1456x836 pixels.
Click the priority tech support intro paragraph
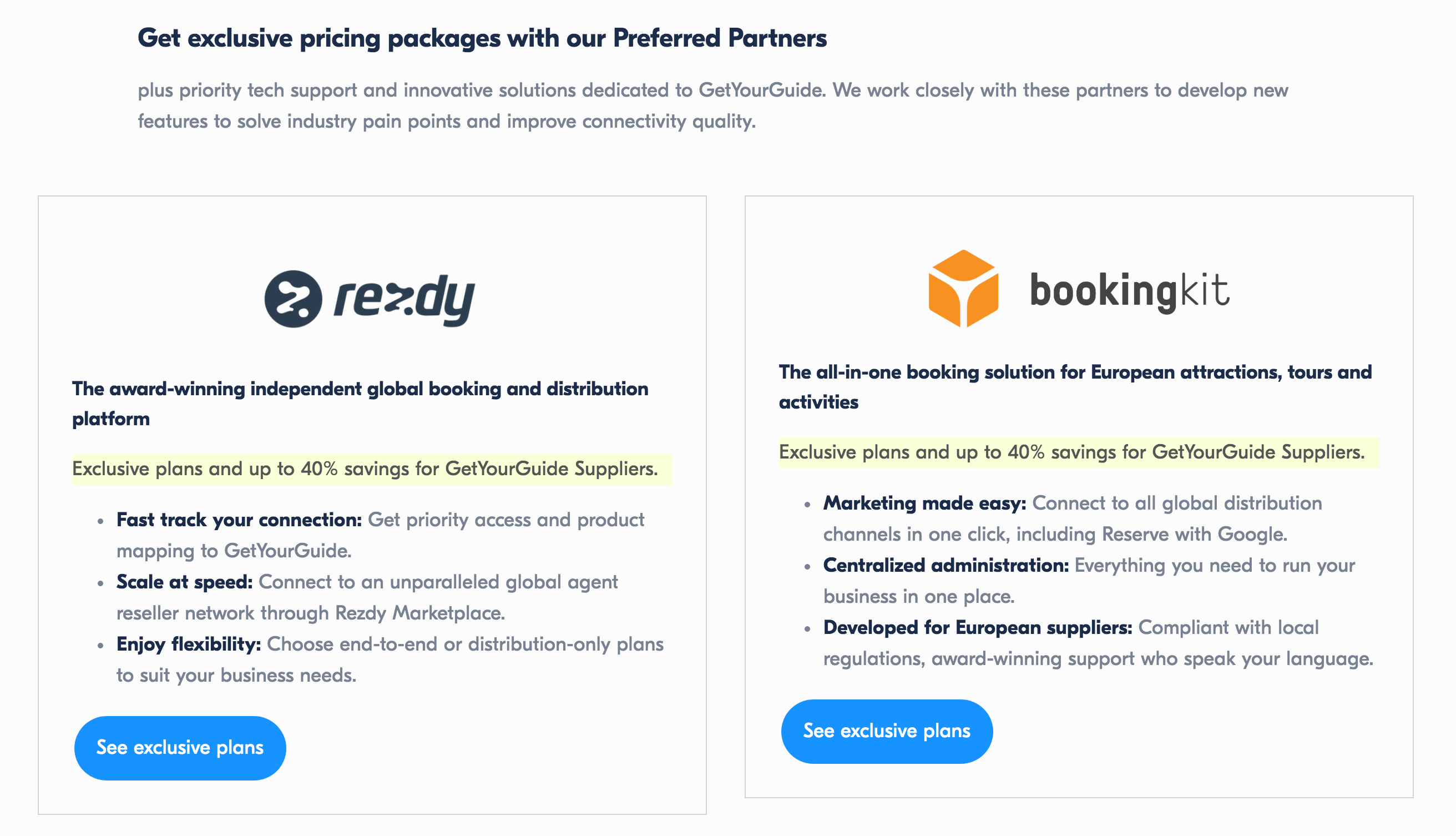pyautogui.click(x=714, y=105)
